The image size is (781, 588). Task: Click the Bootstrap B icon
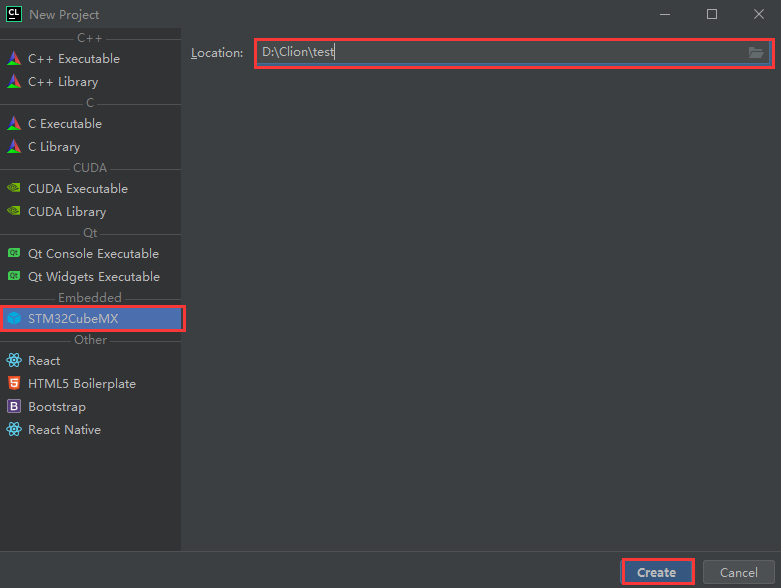pyautogui.click(x=14, y=406)
